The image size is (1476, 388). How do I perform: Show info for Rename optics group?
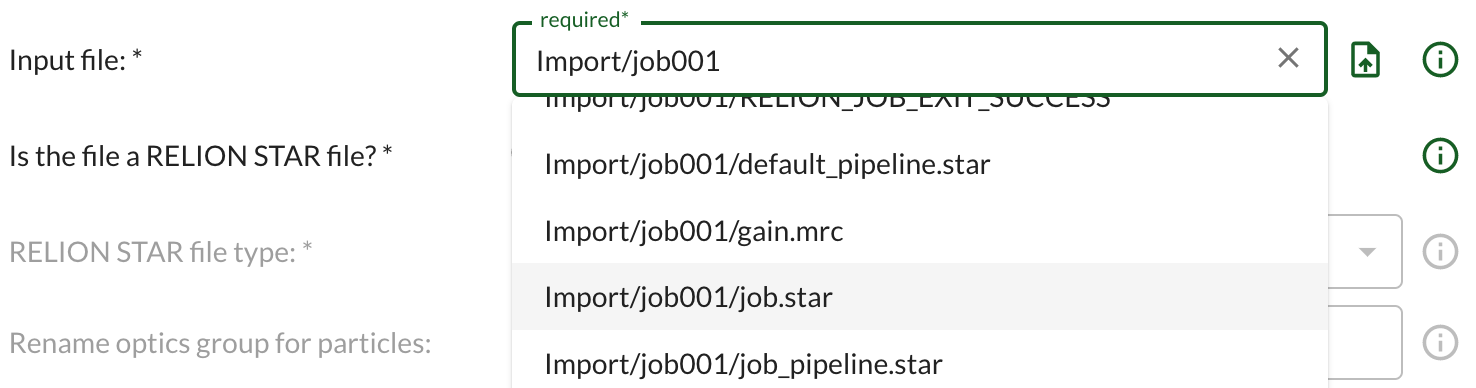click(1439, 342)
